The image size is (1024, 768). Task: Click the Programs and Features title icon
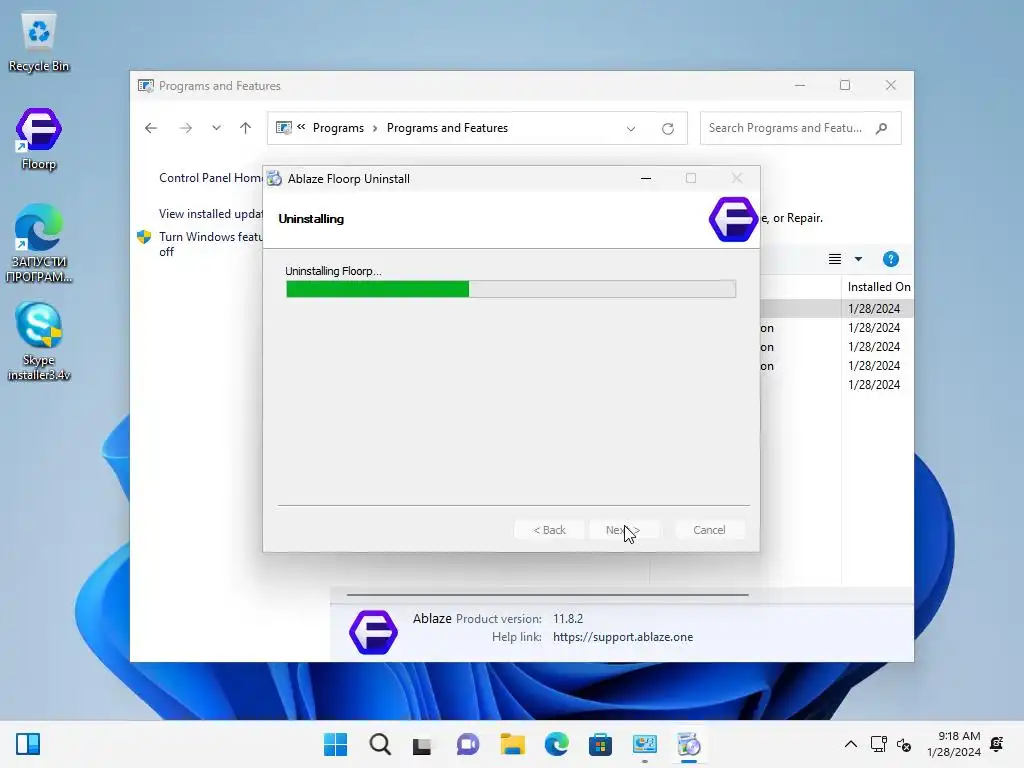click(146, 86)
